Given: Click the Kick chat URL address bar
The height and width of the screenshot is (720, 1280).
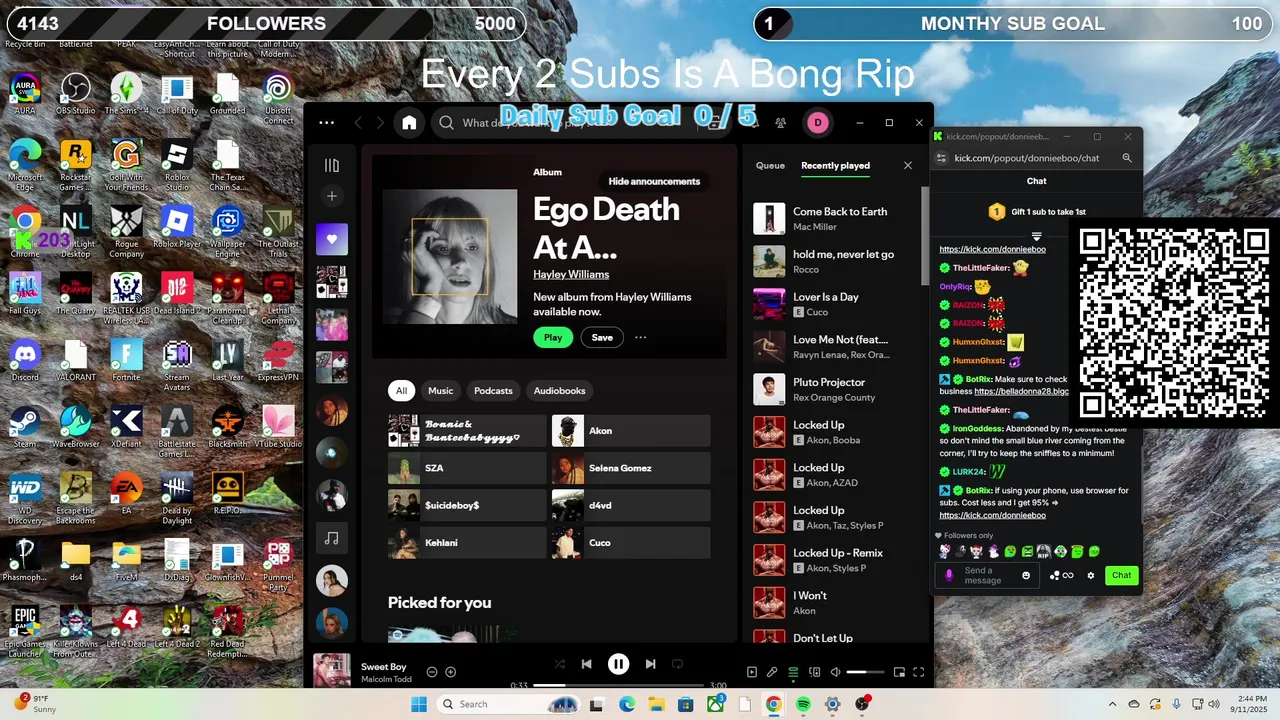Looking at the screenshot, I should pyautogui.click(x=1027, y=158).
